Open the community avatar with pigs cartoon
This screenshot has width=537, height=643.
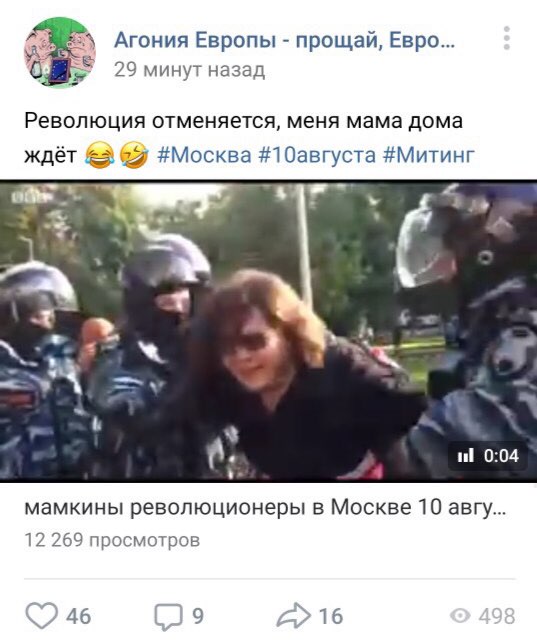60,52
